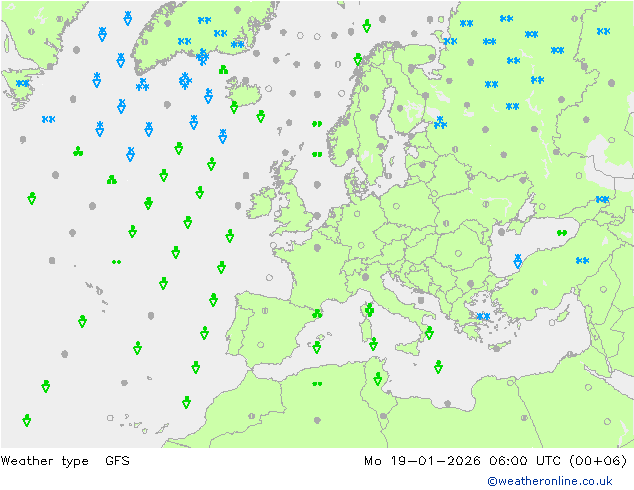Click green shower symbol on Iceland's south coast
The height and width of the screenshot is (490, 634).
click(234, 107)
